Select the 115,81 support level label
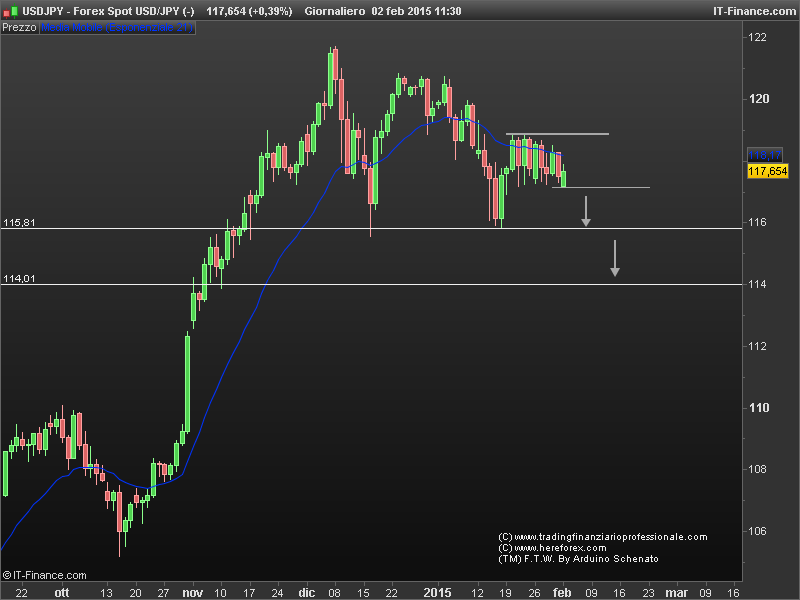The width and height of the screenshot is (800, 600). point(19,222)
